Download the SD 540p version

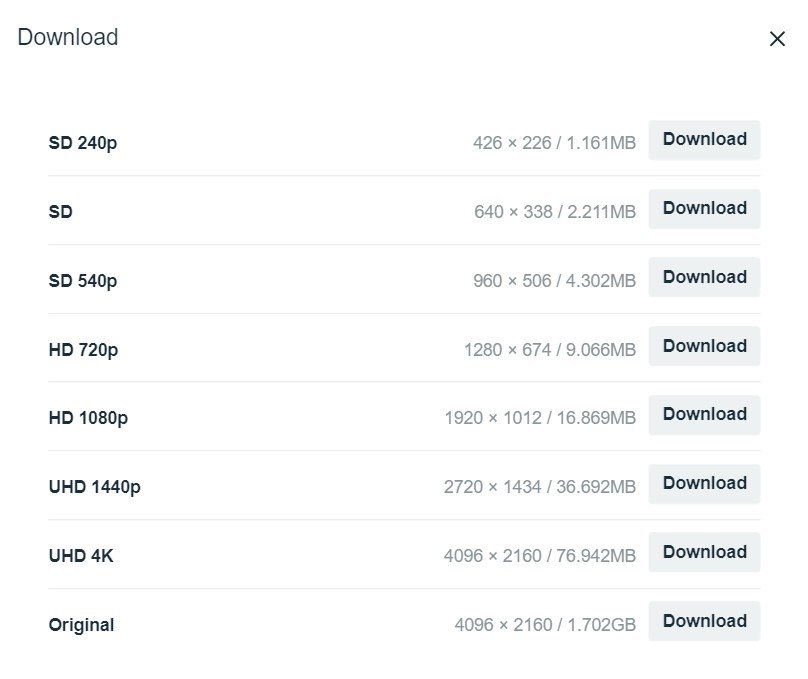(704, 278)
